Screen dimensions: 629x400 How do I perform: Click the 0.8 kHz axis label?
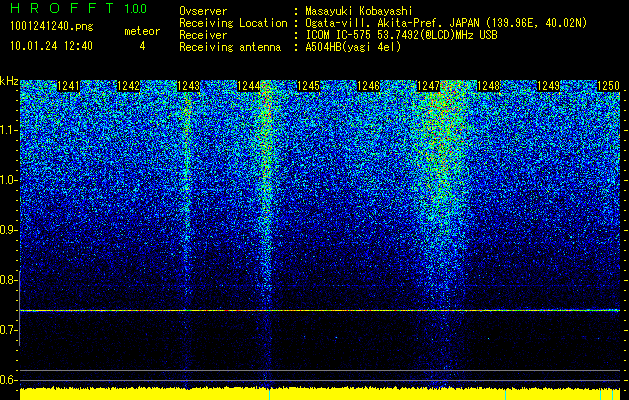(8, 280)
